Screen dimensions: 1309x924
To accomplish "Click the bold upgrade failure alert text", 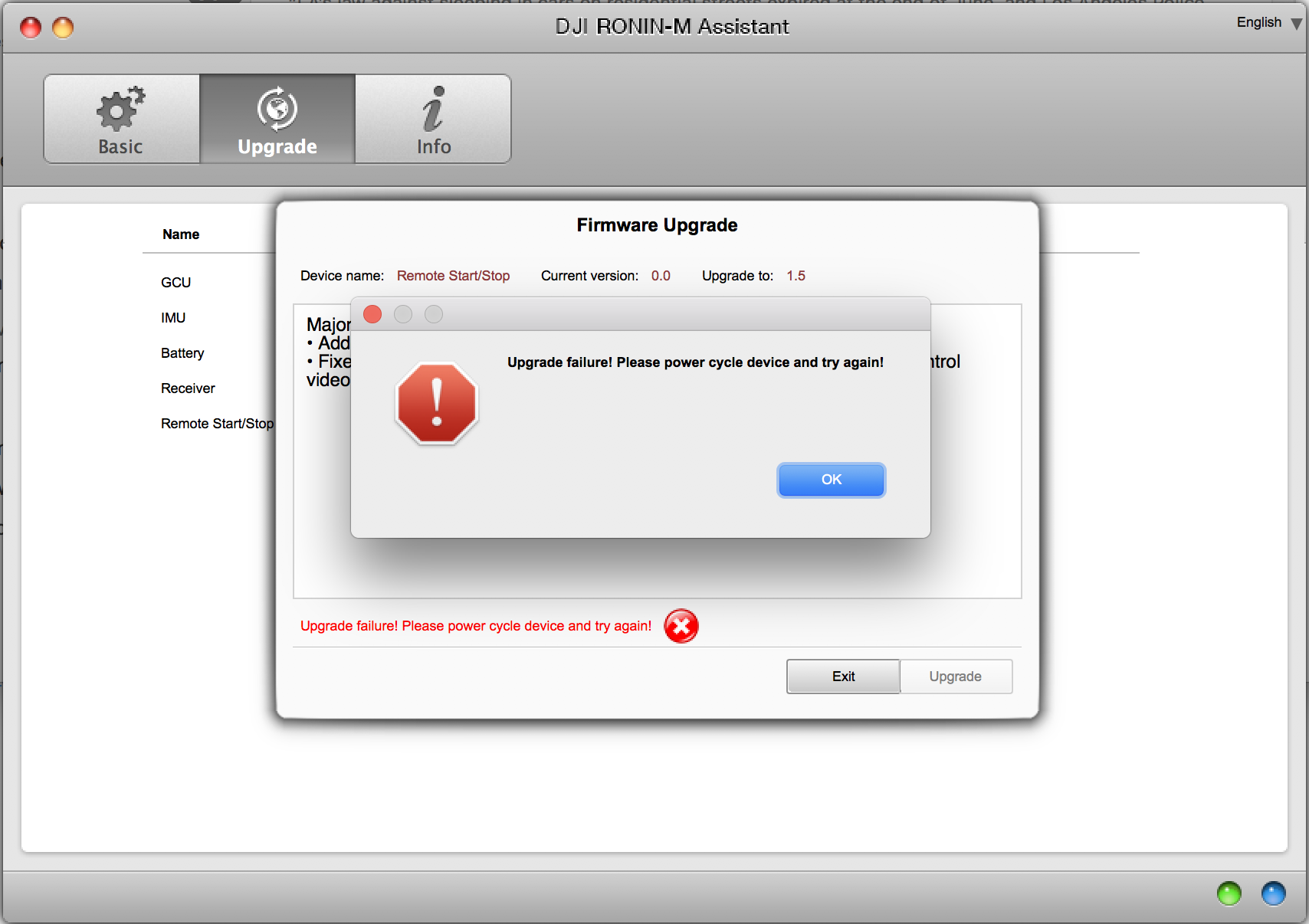I will click(695, 362).
